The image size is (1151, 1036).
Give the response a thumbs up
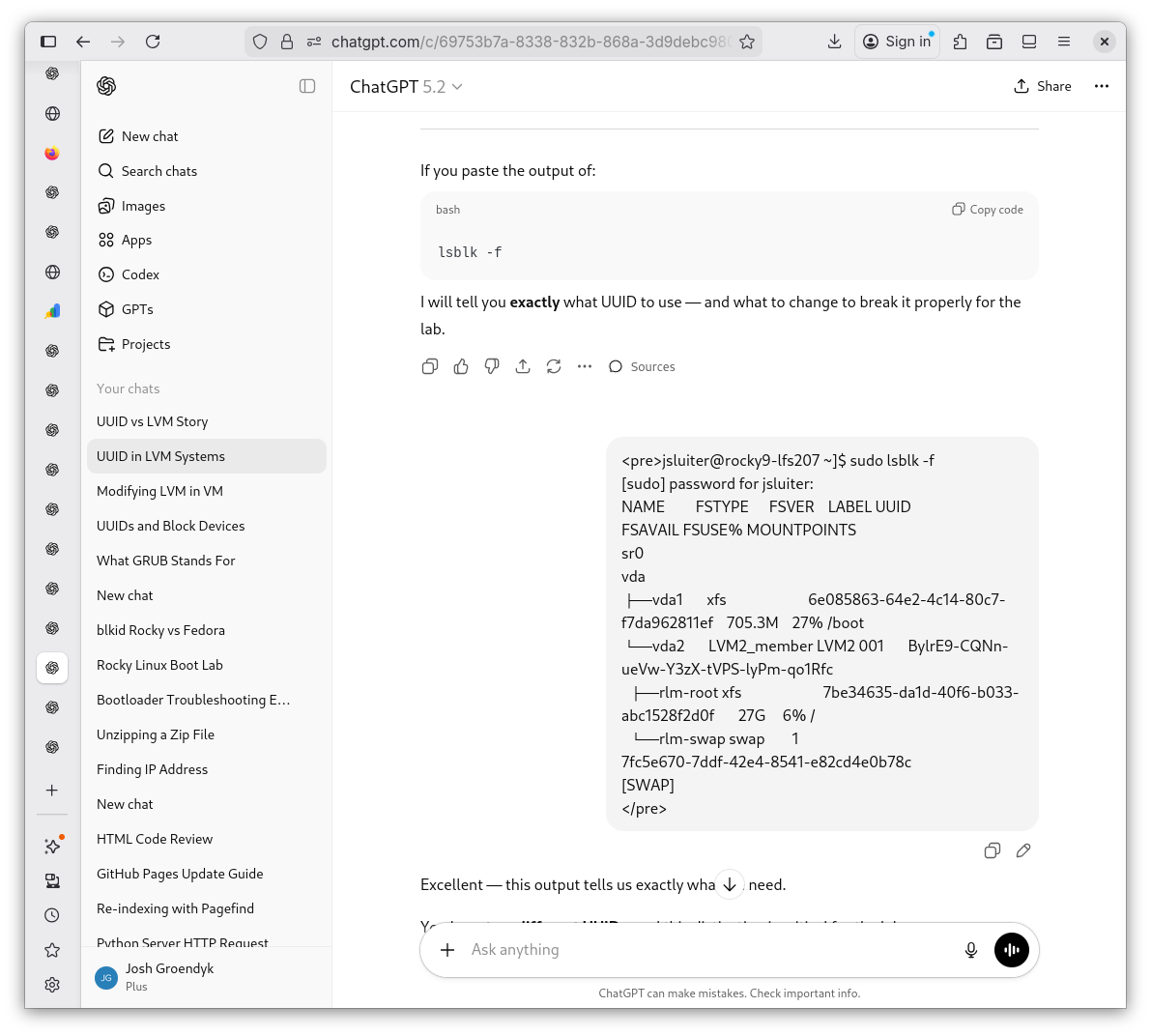(x=461, y=366)
